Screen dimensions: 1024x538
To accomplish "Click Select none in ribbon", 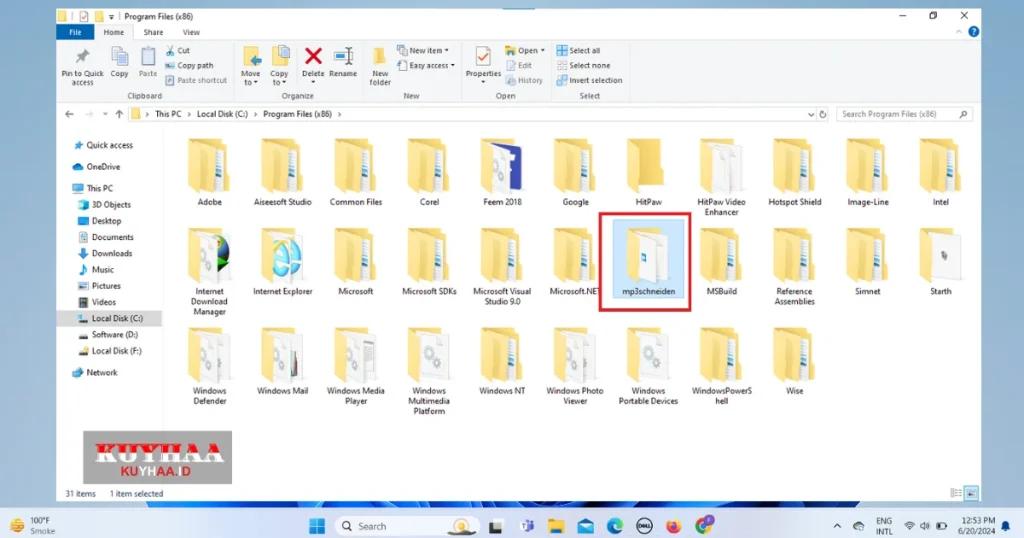I will 584,65.
